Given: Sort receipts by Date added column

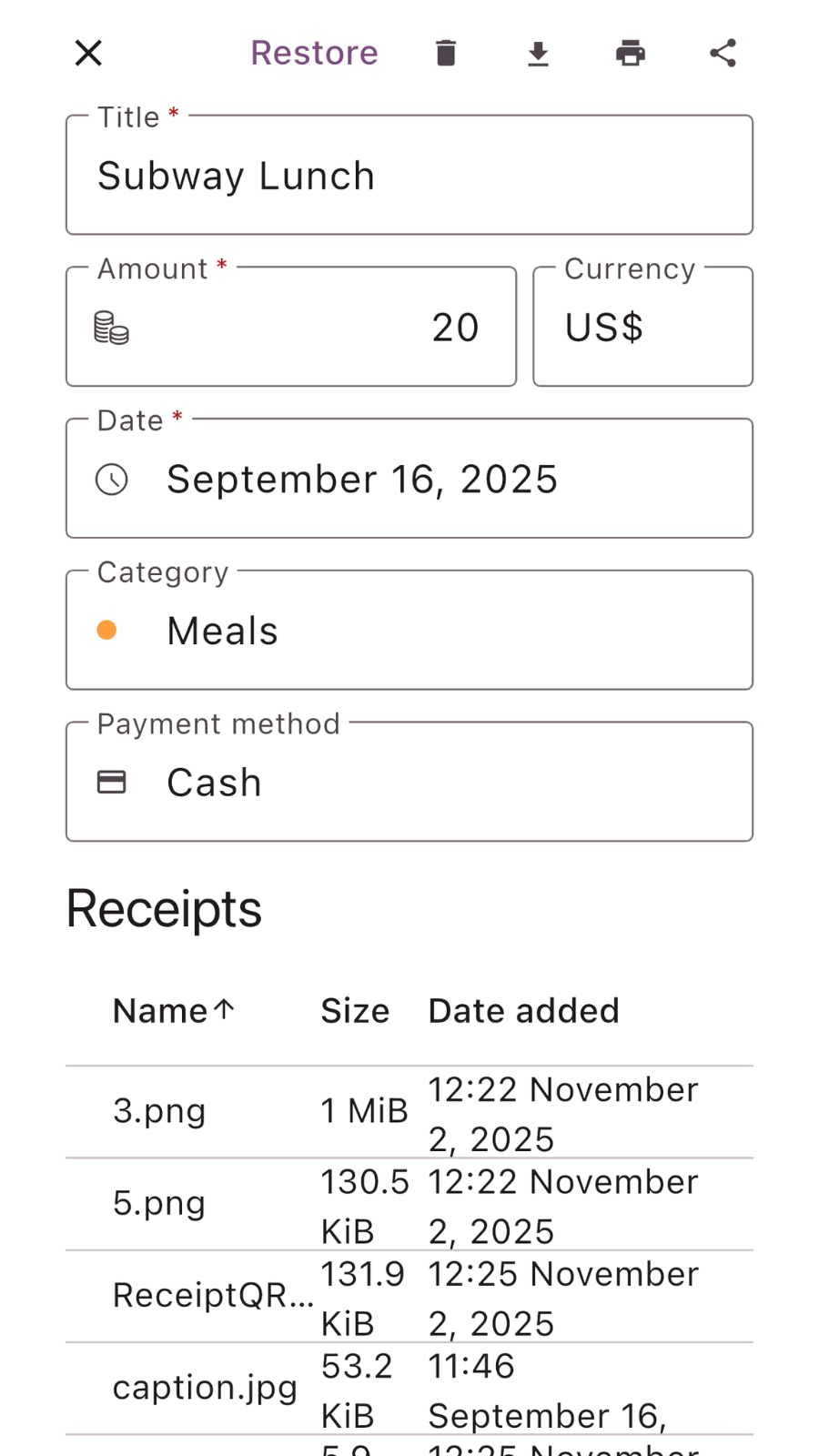Looking at the screenshot, I should click(x=523, y=1011).
